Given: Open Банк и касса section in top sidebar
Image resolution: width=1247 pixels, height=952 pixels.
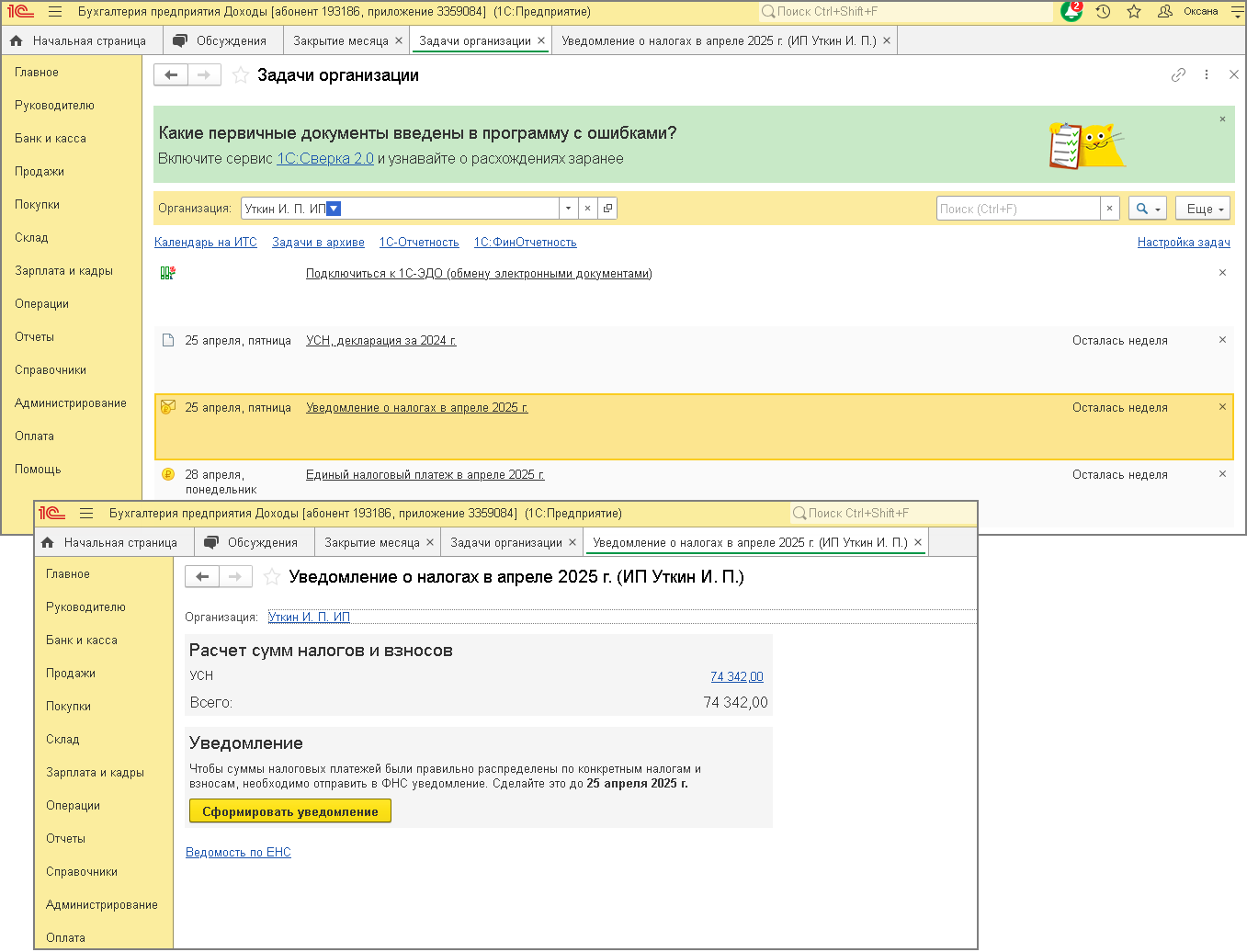Looking at the screenshot, I should coord(51,139).
